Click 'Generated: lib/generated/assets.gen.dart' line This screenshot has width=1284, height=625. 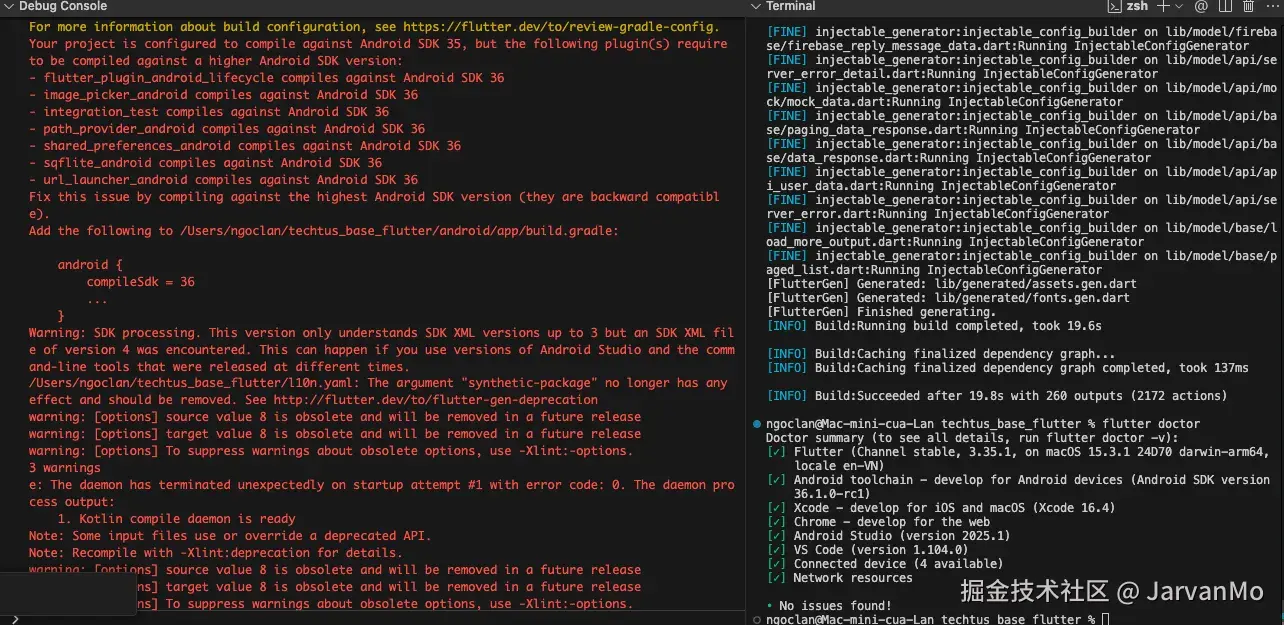point(951,284)
